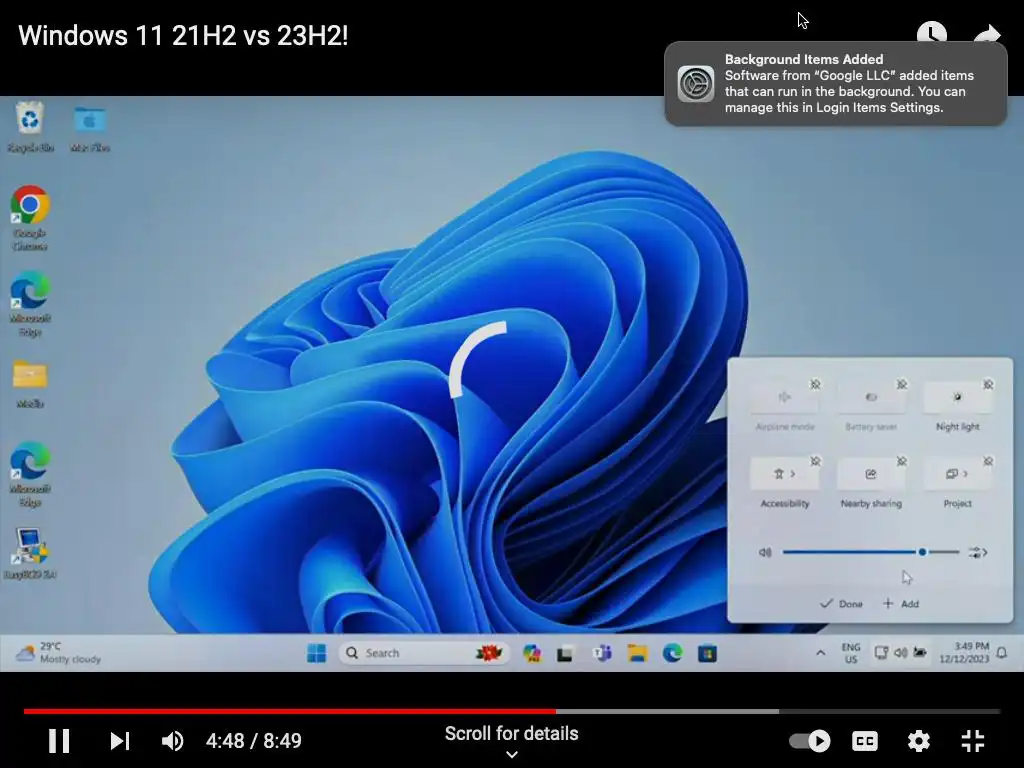Viewport: 1024px width, 768px height.
Task: Open Microsoft Teams from the taskbar
Action: (601, 653)
